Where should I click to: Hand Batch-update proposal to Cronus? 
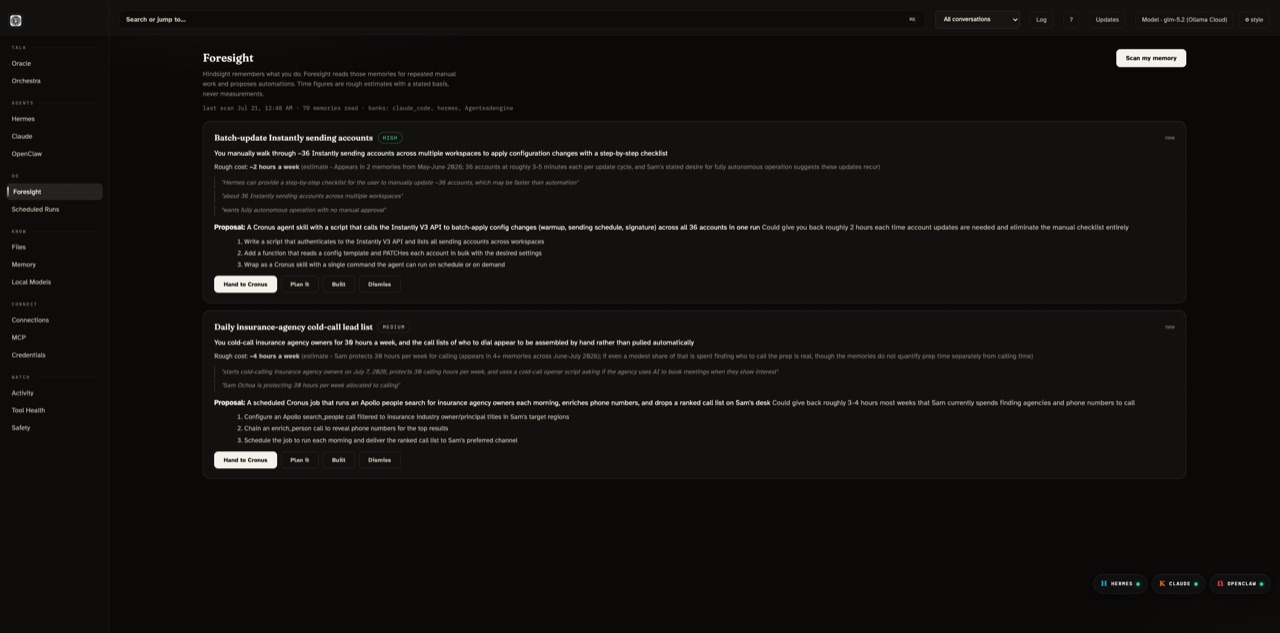[245, 284]
